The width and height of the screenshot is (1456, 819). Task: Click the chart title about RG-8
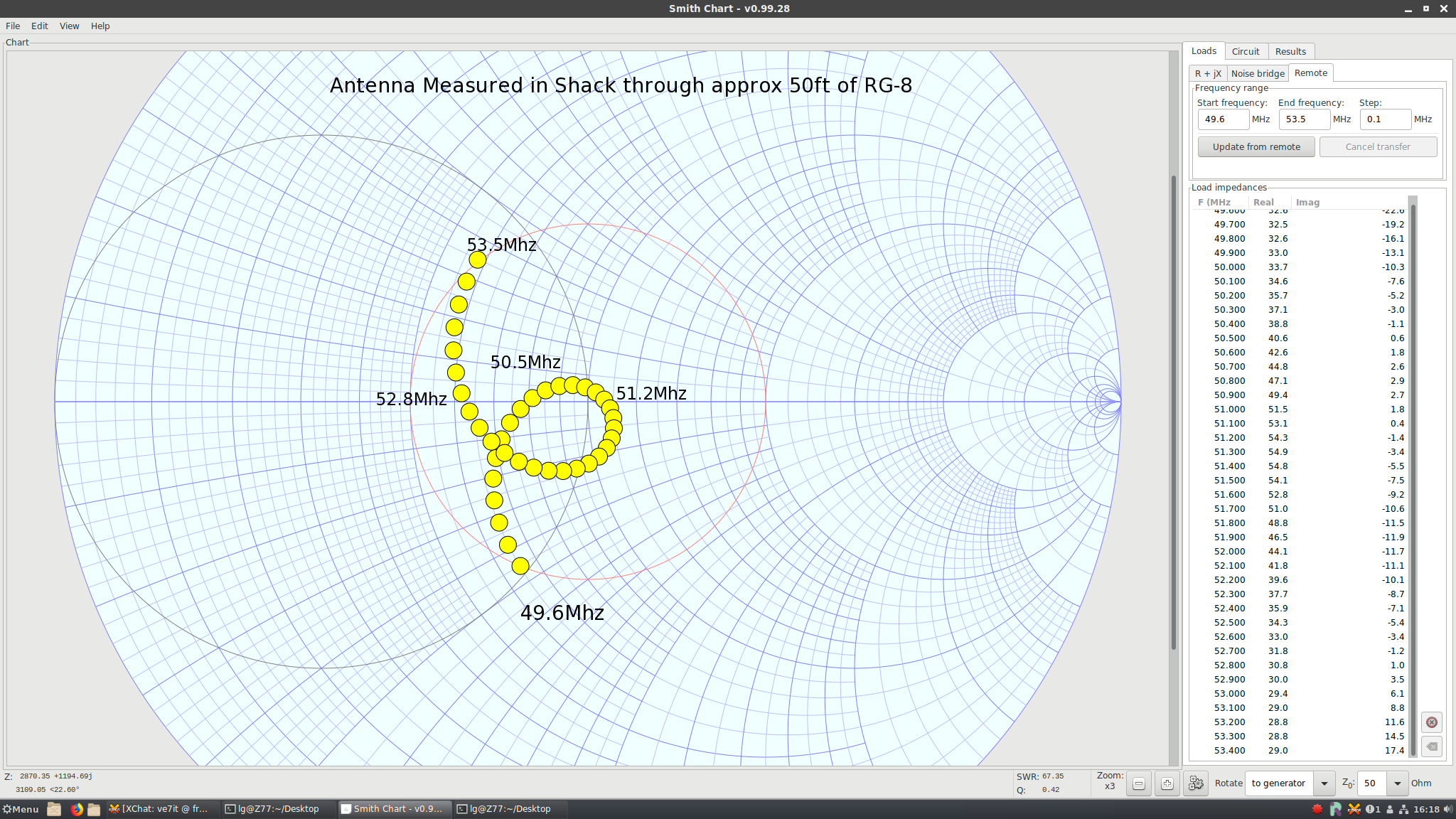pos(621,85)
